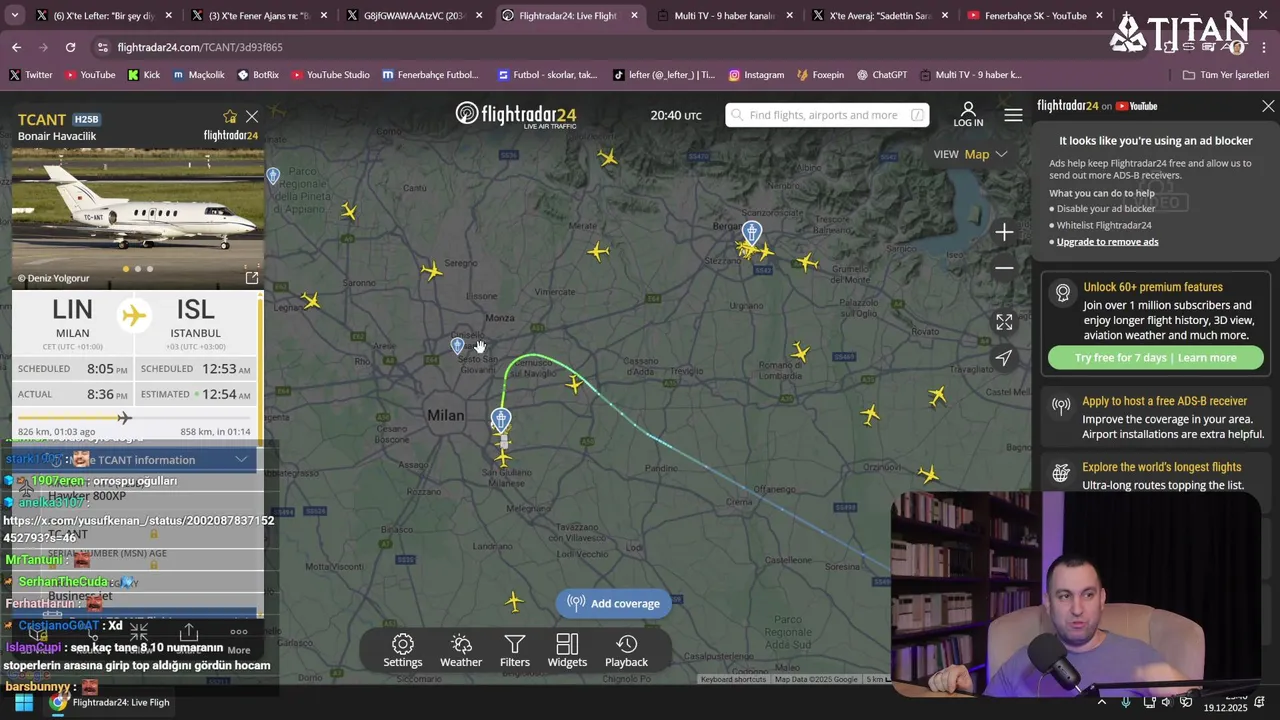This screenshot has height=720, width=1280.
Task: Switch to the Fenerbahçe SK YouTube tab
Action: click(1035, 16)
